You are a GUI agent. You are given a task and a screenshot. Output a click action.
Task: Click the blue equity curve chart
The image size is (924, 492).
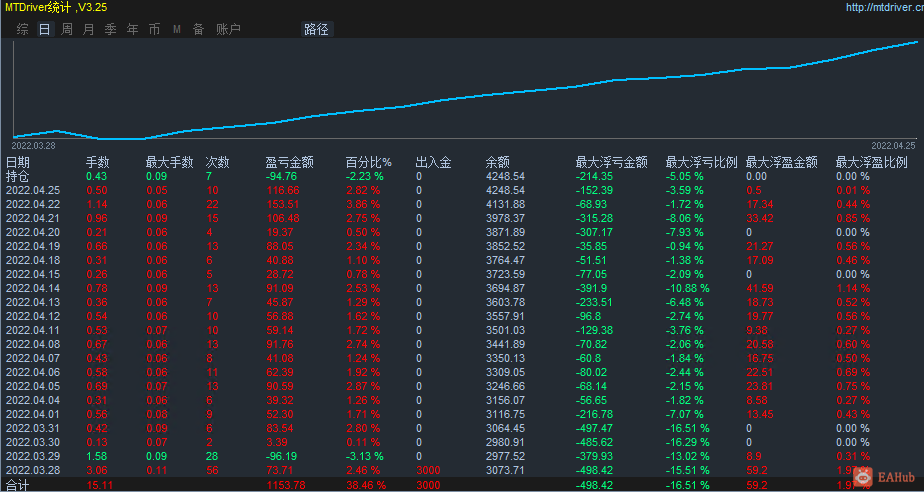point(466,90)
